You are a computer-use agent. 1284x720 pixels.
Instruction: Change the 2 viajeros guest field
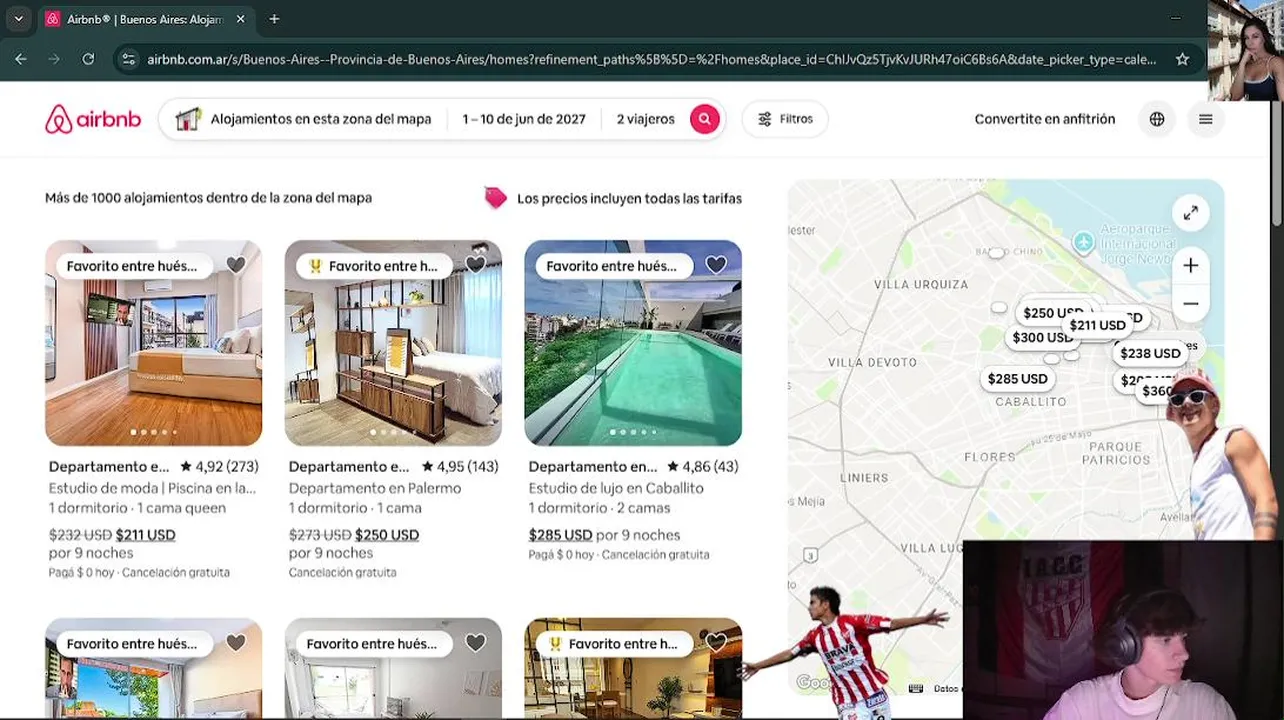point(645,119)
